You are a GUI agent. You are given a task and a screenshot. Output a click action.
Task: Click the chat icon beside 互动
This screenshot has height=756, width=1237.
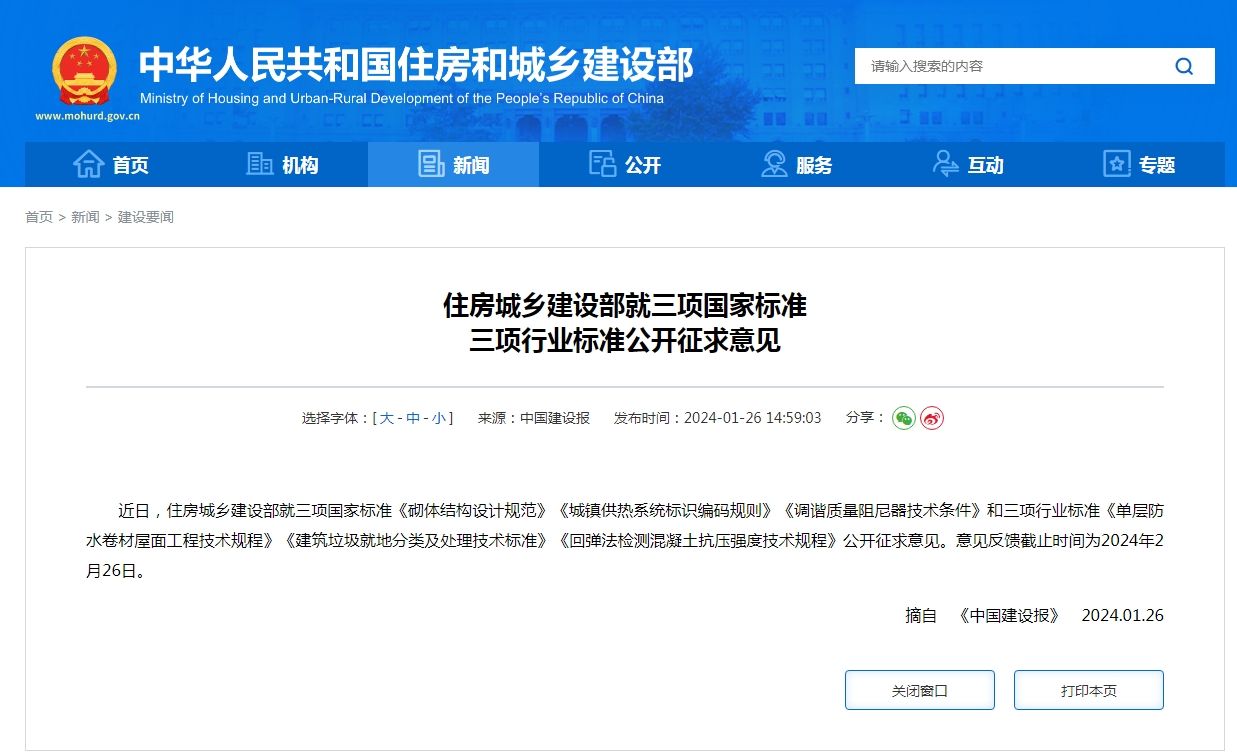tap(944, 164)
